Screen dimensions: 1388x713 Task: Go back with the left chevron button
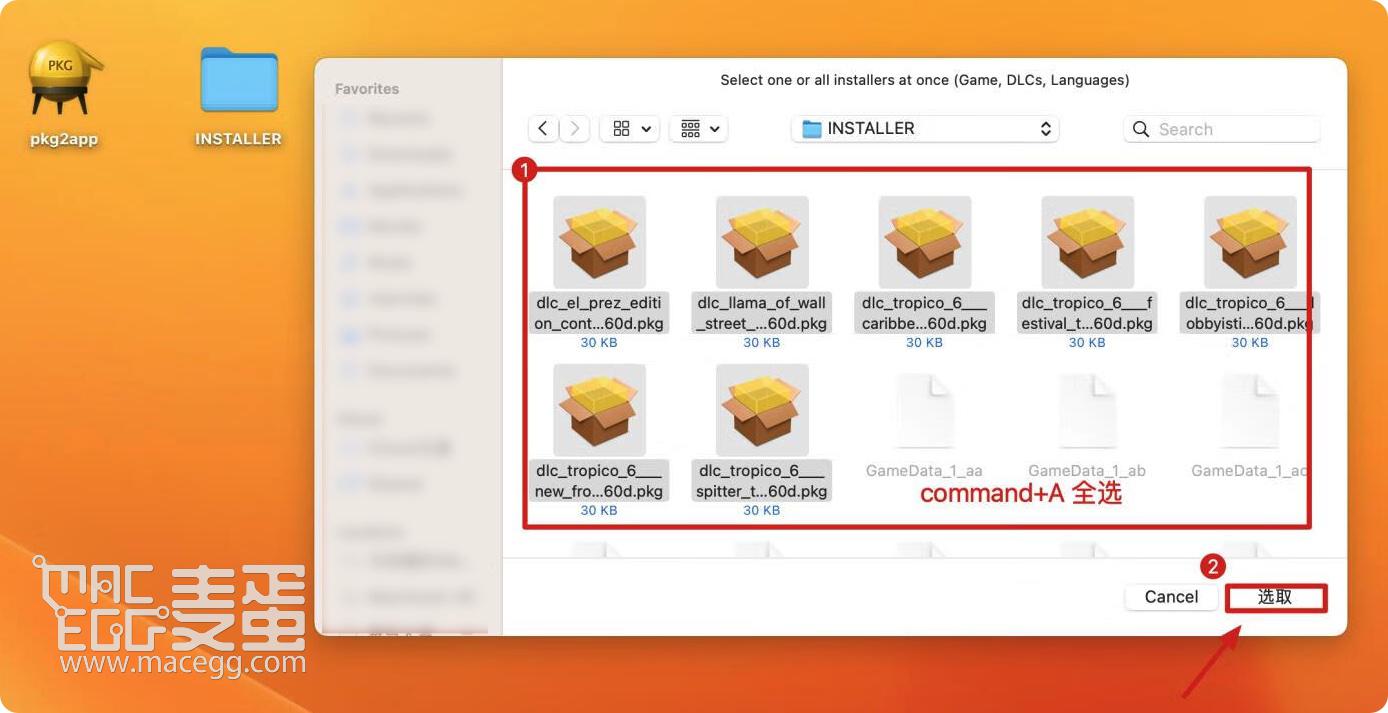(543, 128)
